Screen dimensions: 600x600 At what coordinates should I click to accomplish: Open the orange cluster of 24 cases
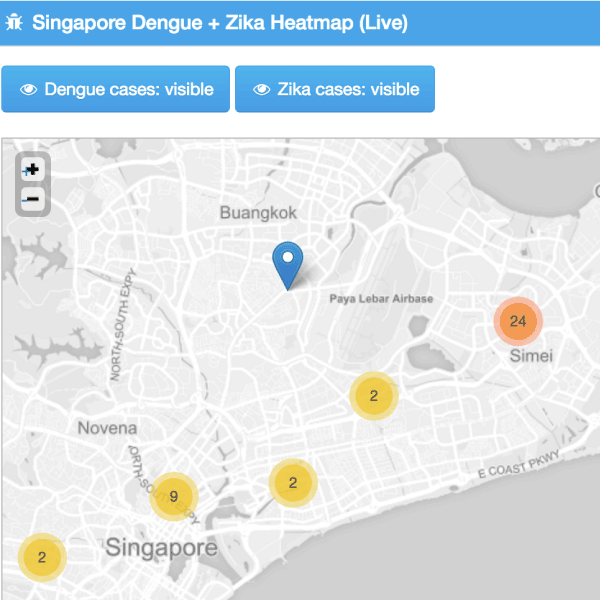[x=517, y=321]
